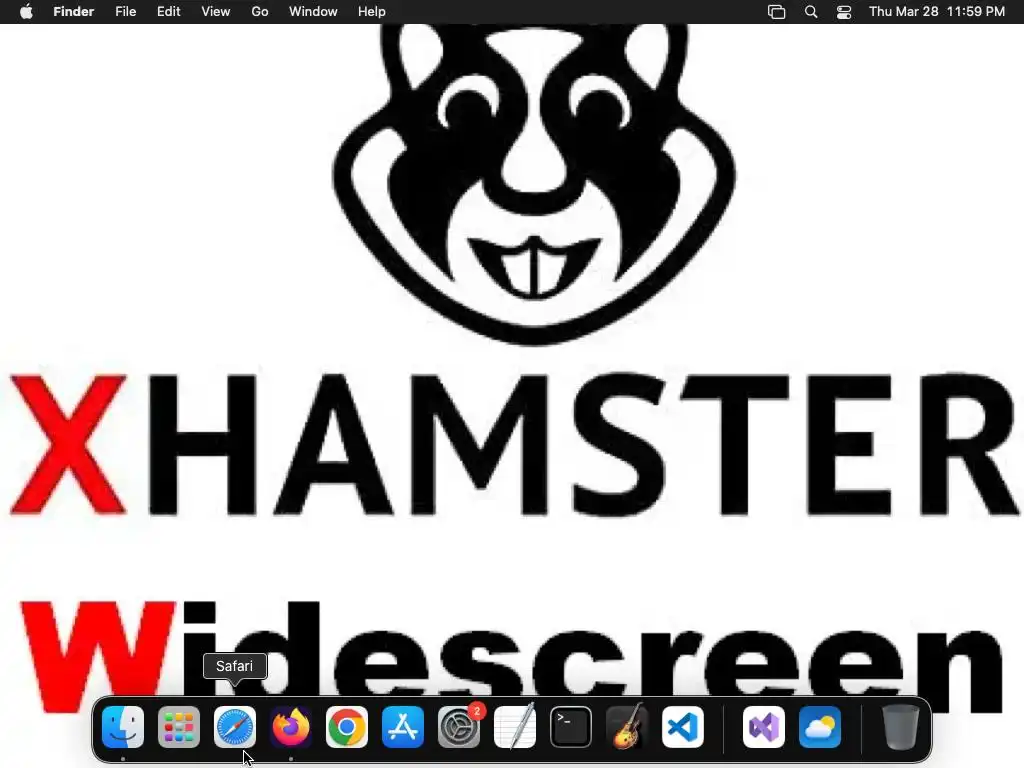
Task: Open Spotlight search magnifier icon
Action: point(811,12)
